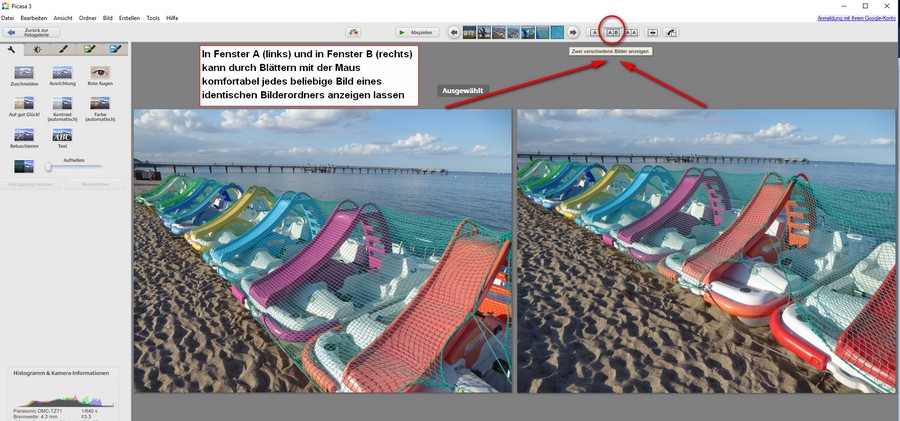The height and width of the screenshot is (421, 900).
Task: Toggle horizontal/vertical split layout
Action: [x=653, y=33]
